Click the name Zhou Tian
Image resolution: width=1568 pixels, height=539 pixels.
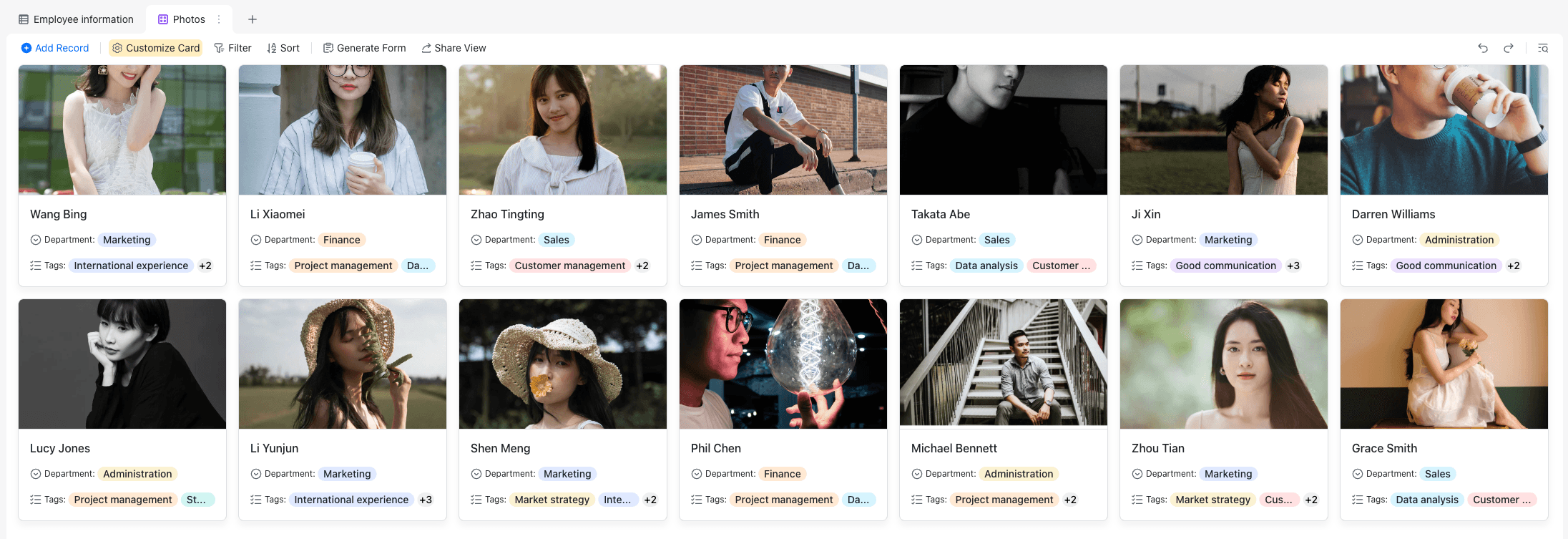pos(1158,448)
